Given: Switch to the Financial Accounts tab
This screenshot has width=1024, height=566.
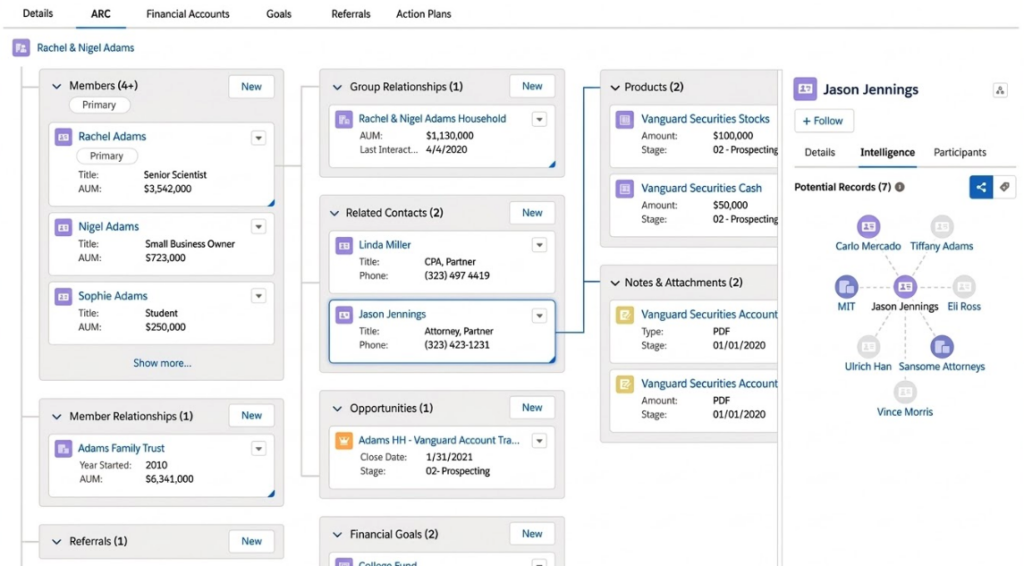Looking at the screenshot, I should click(187, 14).
